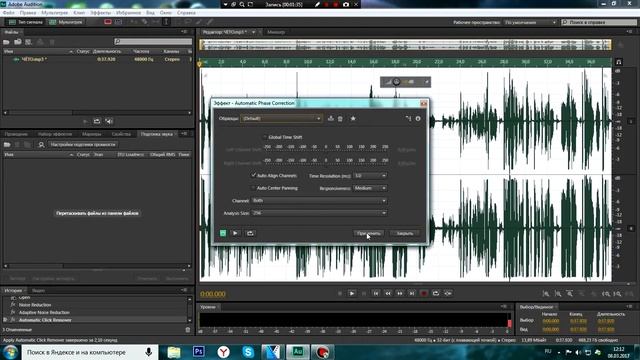Screen dimensions: 640x360
Task: Open Time Resolution dropdown
Action: point(370,176)
